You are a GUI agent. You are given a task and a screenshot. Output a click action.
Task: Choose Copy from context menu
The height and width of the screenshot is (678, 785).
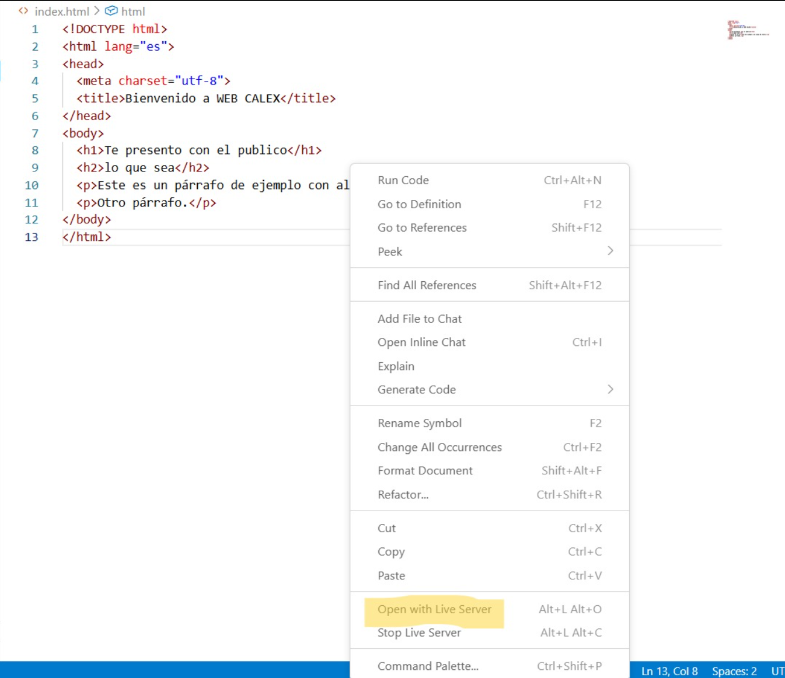[x=490, y=552]
